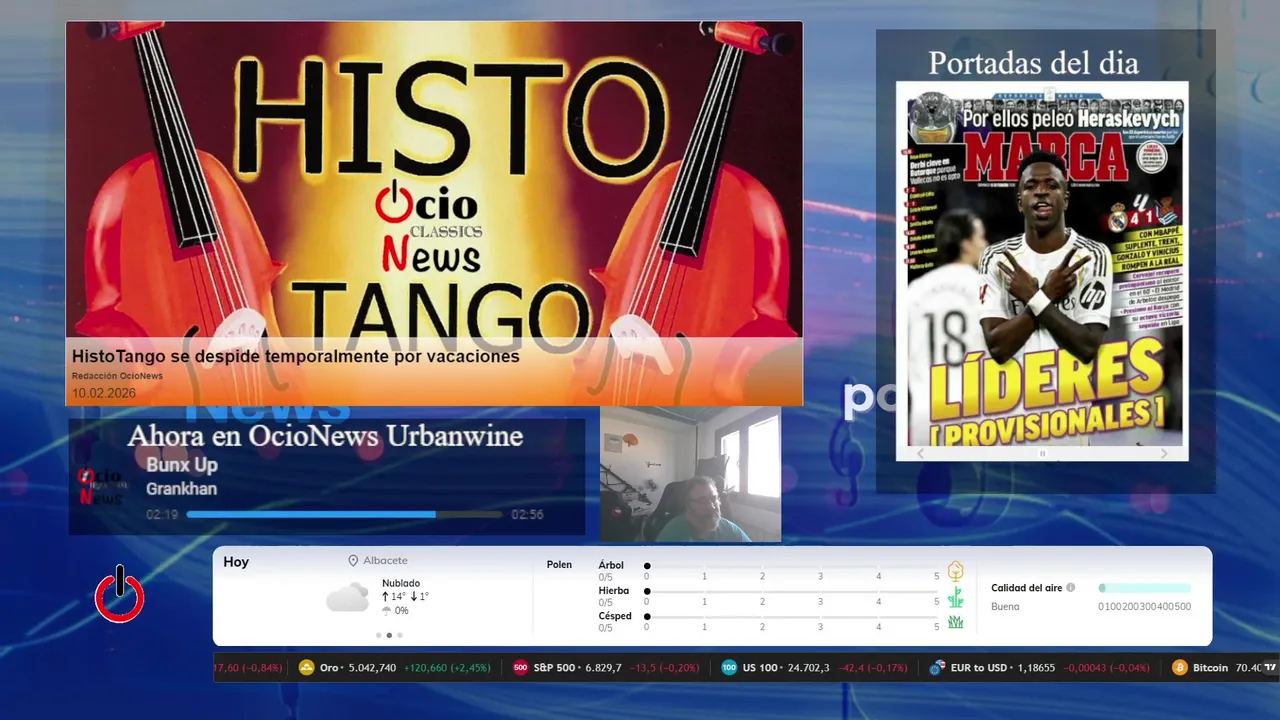Screen dimensions: 1280x720
Task: Click the Ahora en OcioNews Urbanwine title
Action: click(325, 436)
